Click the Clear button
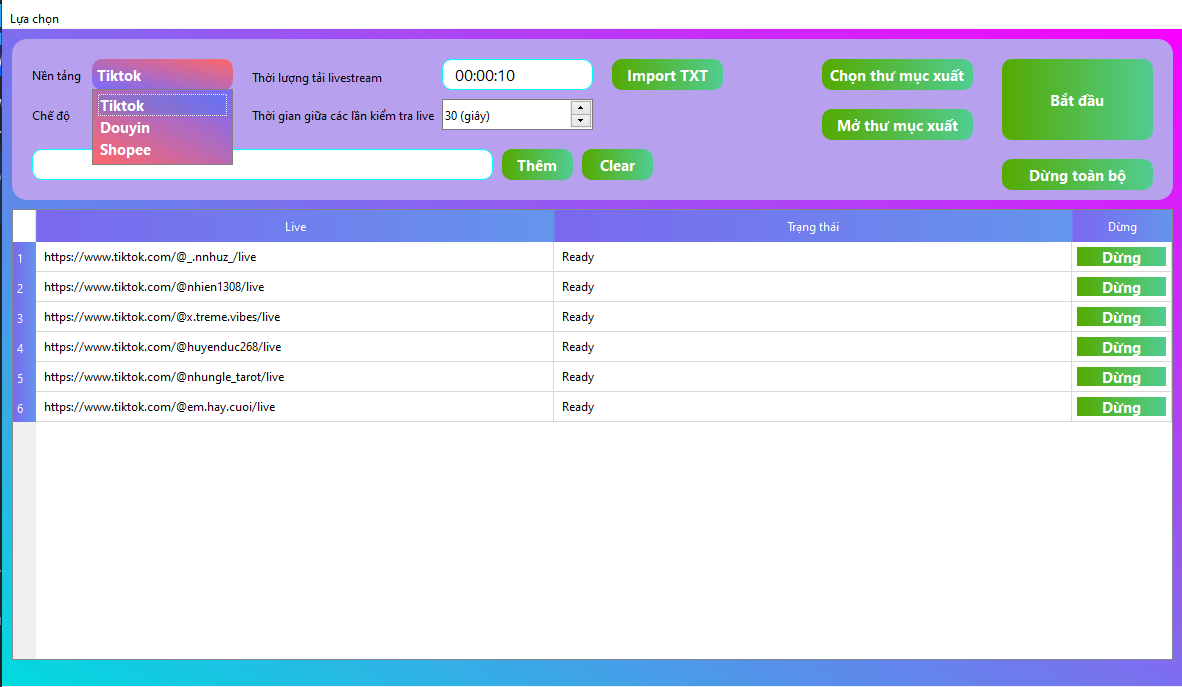 point(617,165)
